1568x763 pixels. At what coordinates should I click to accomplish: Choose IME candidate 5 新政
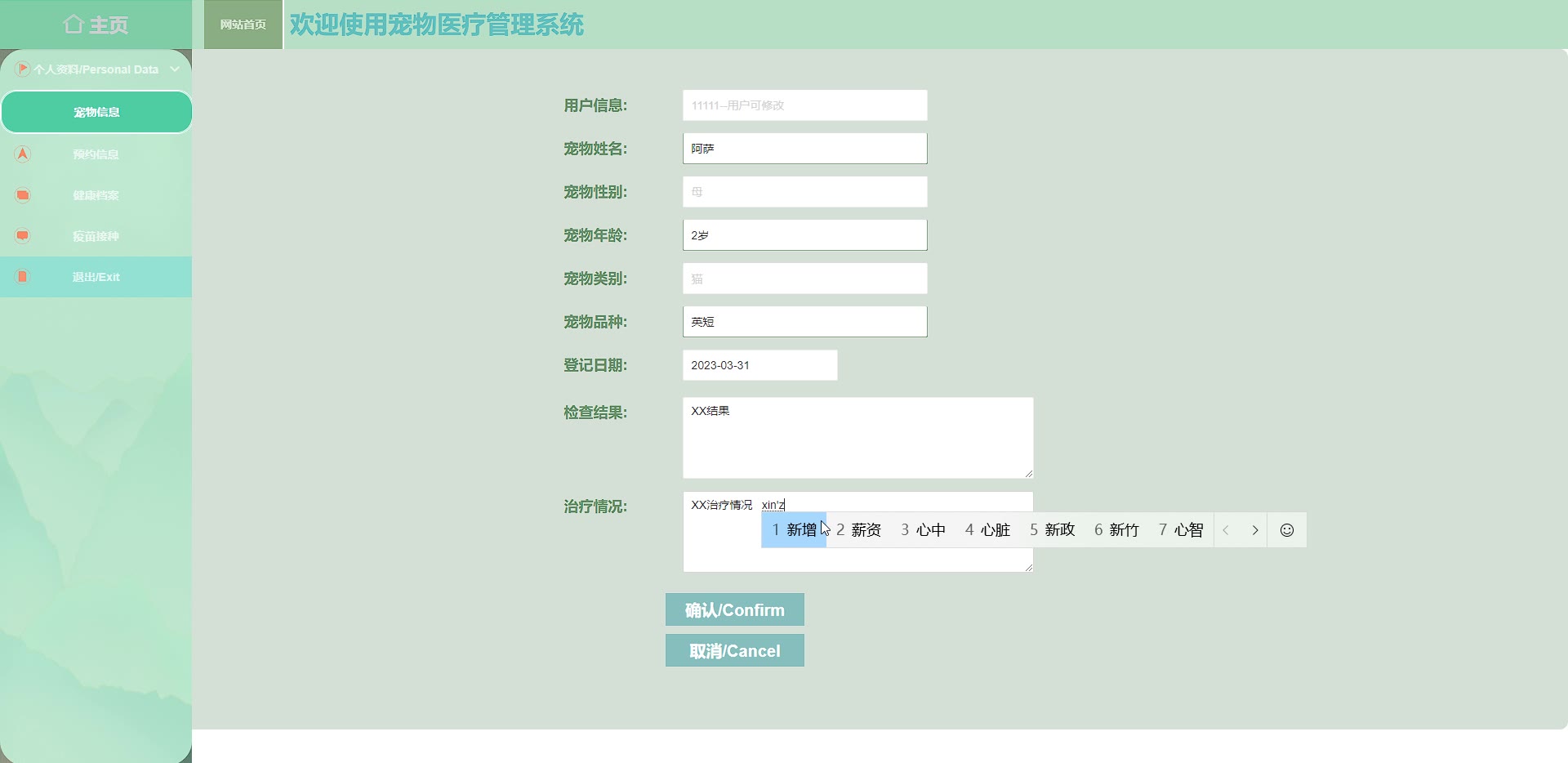pos(1052,530)
